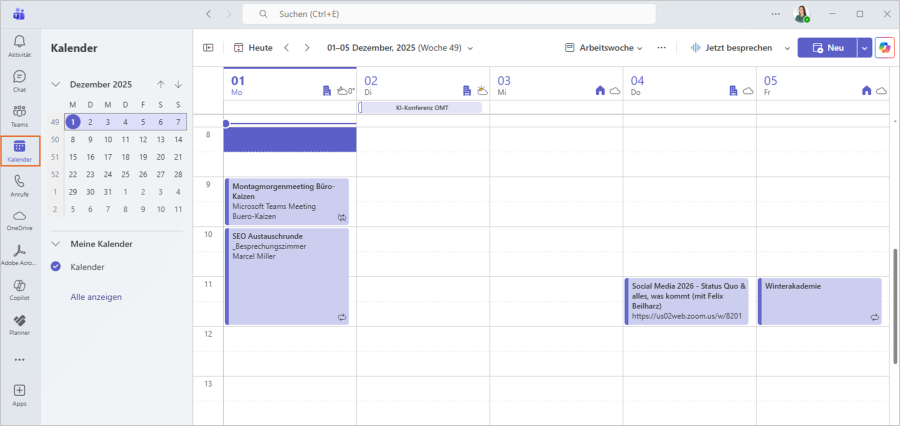Go to next week arrow
Image resolution: width=900 pixels, height=426 pixels.
pyautogui.click(x=307, y=48)
